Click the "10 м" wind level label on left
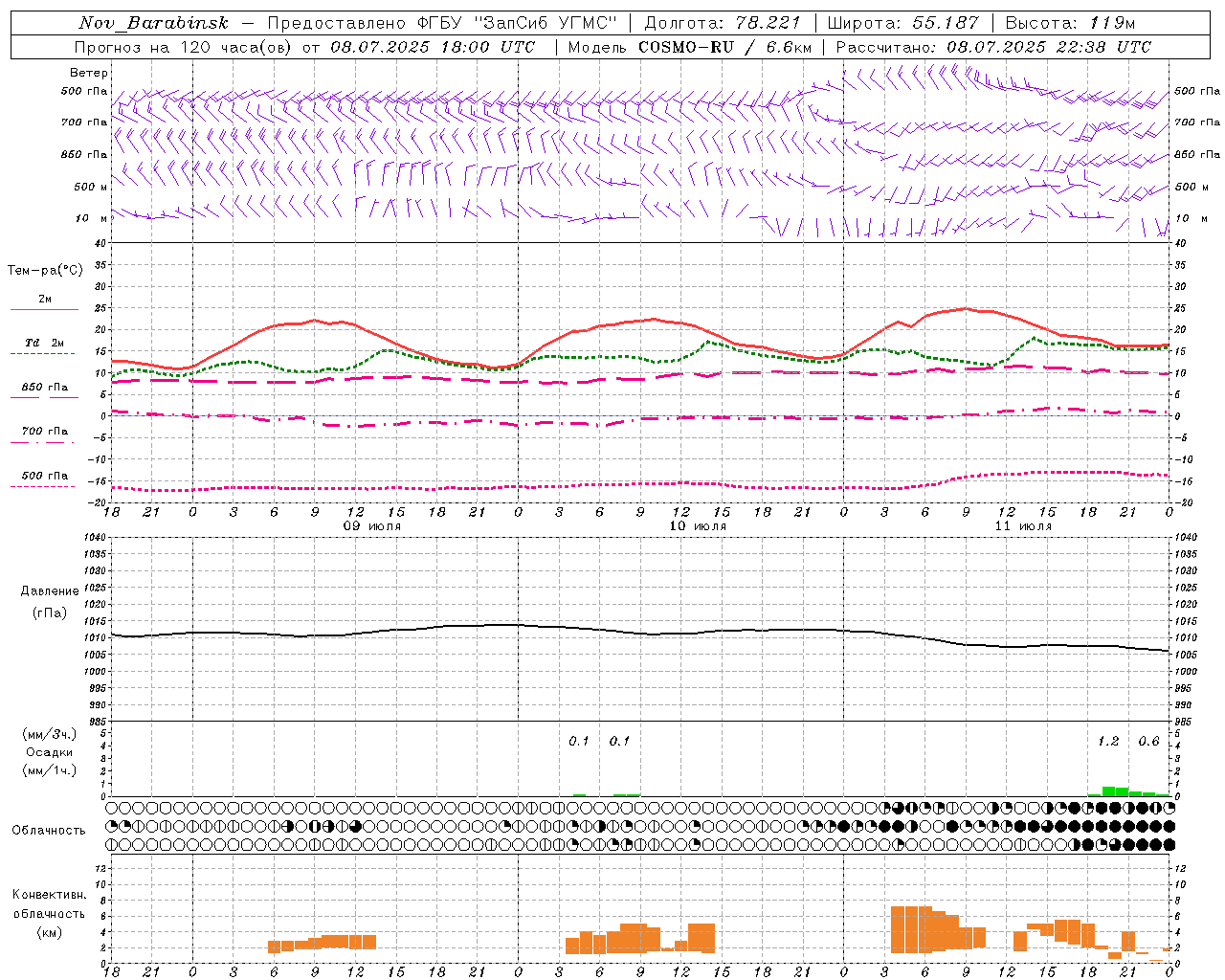The image size is (1225, 980). [91, 218]
